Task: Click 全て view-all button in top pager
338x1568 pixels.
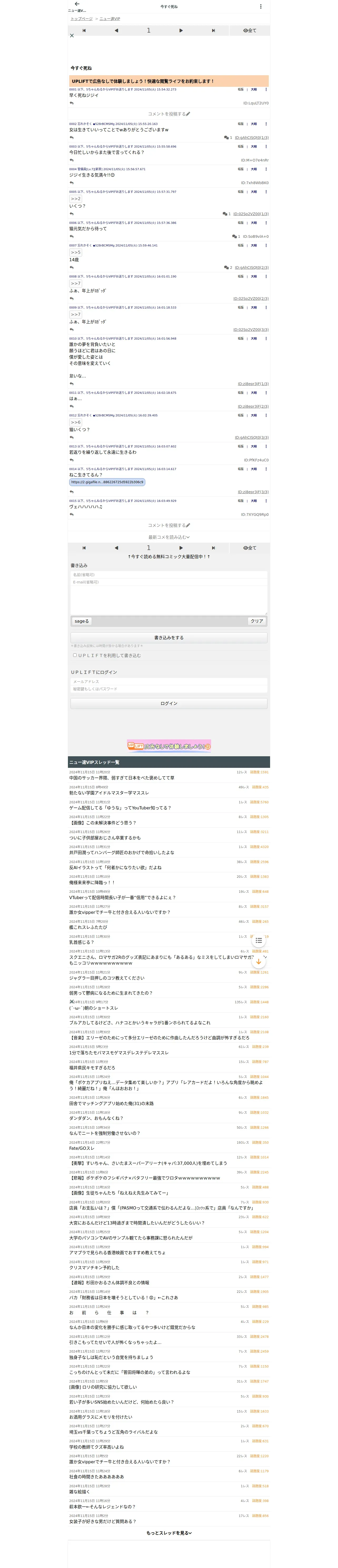Action: (x=250, y=31)
